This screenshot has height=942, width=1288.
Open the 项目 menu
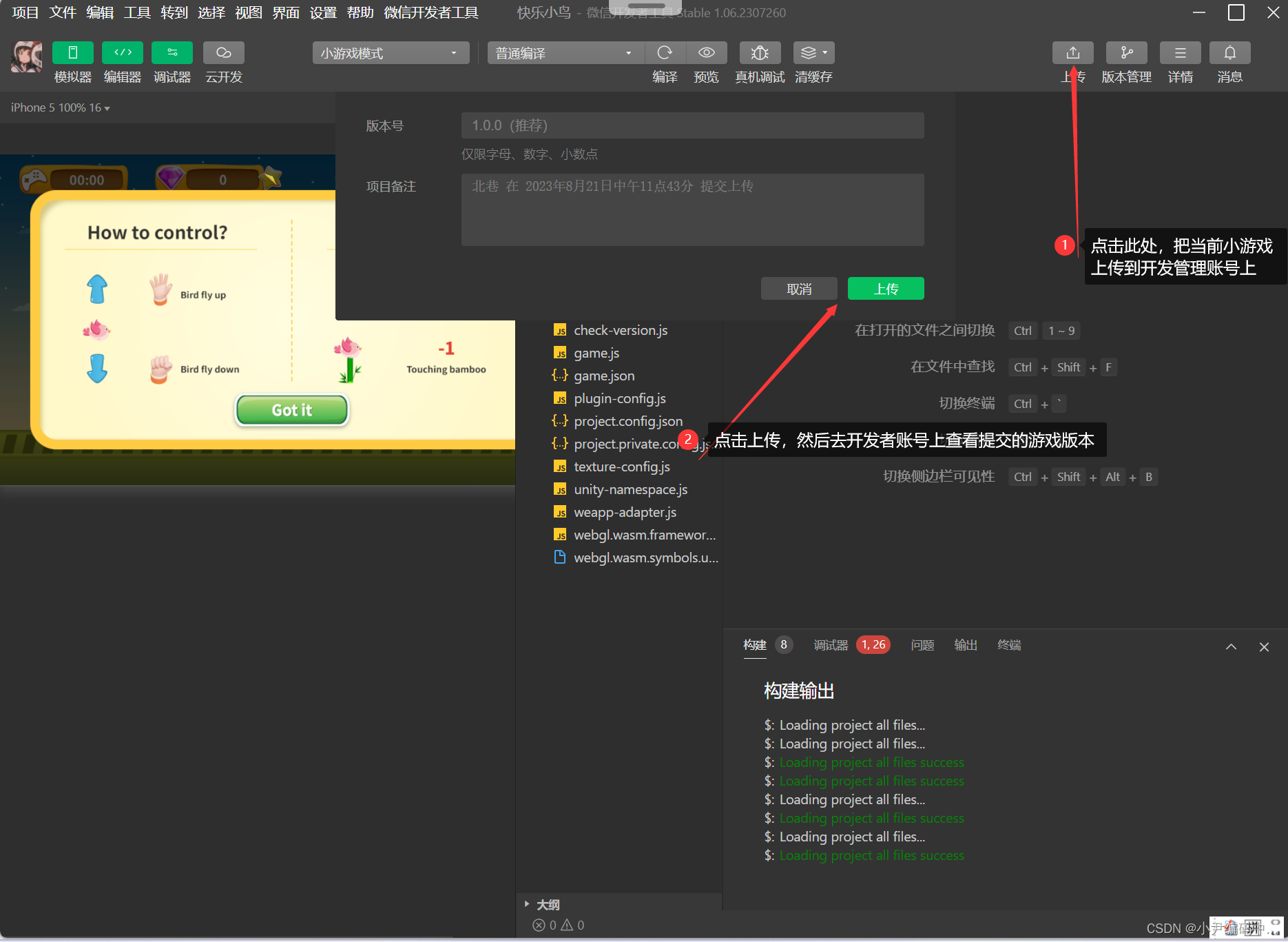pyautogui.click(x=25, y=12)
